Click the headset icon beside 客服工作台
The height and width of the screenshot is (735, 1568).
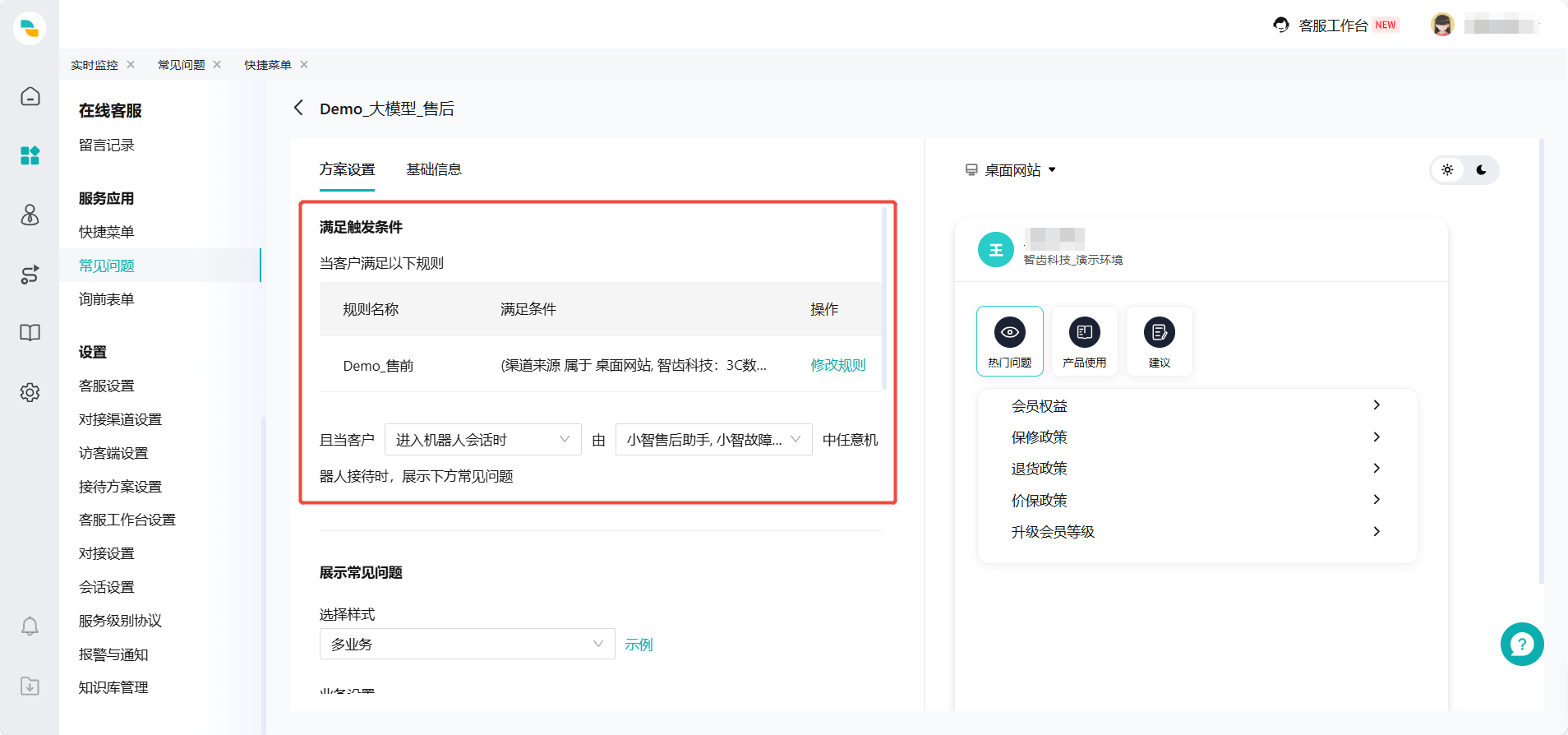(x=1280, y=25)
